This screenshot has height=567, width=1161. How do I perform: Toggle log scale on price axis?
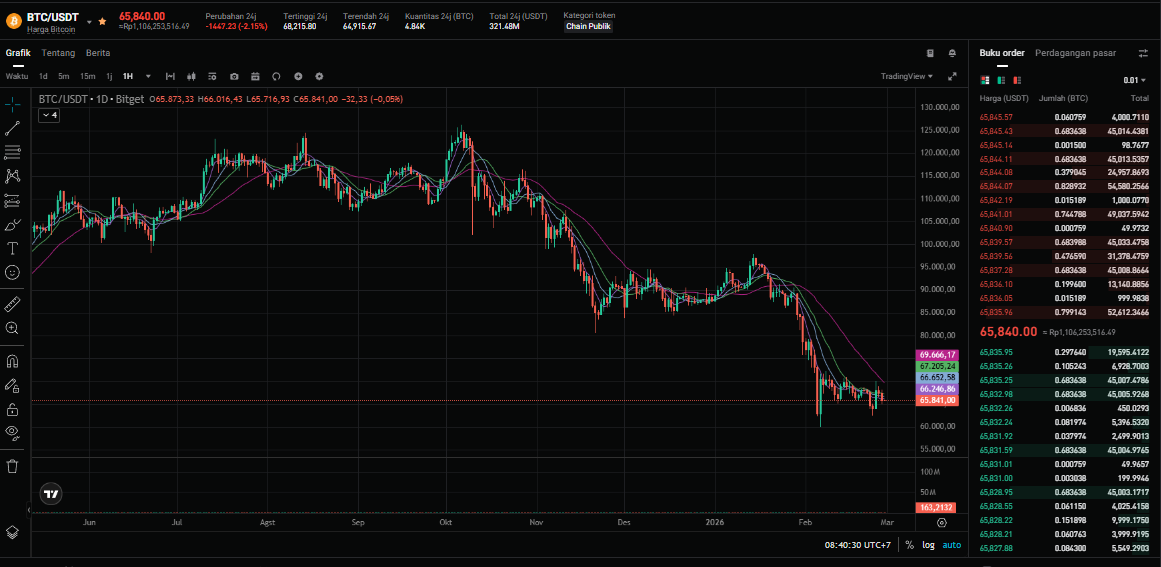tap(928, 545)
